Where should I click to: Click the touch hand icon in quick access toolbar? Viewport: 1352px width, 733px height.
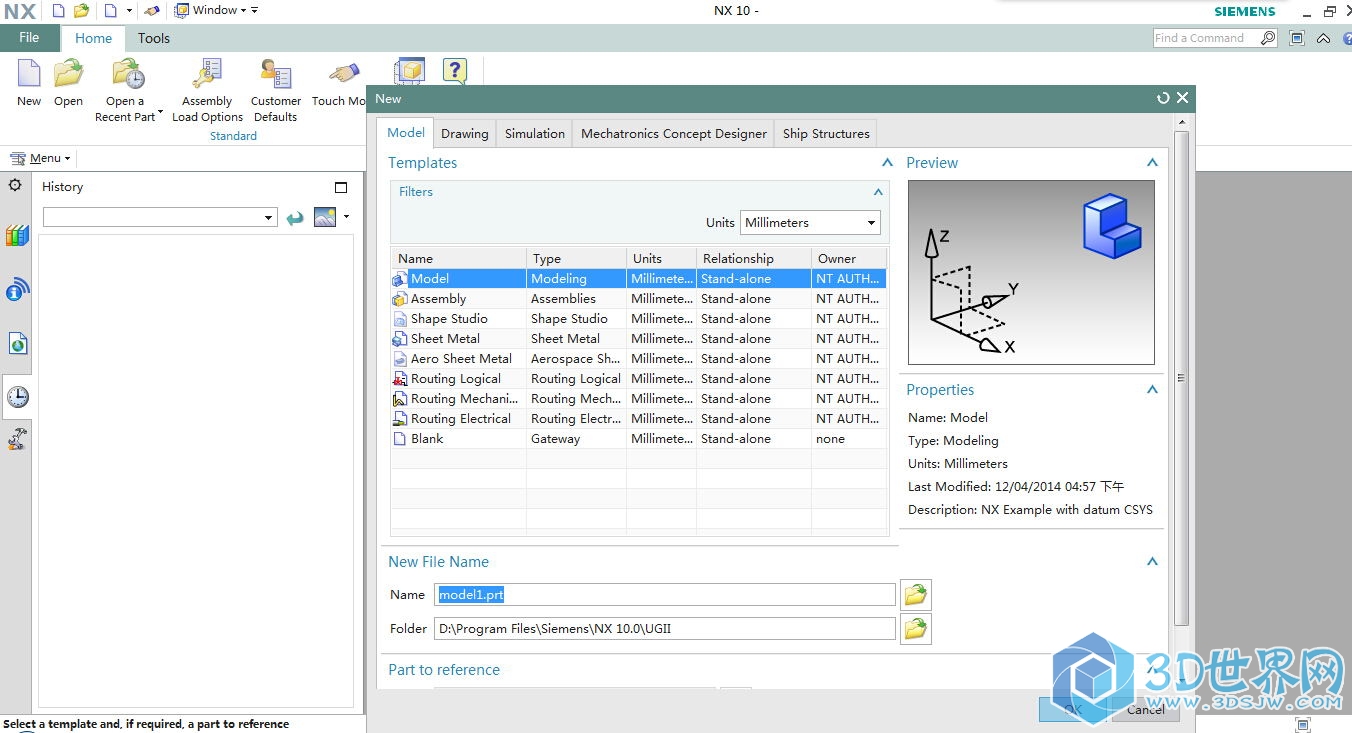[151, 10]
